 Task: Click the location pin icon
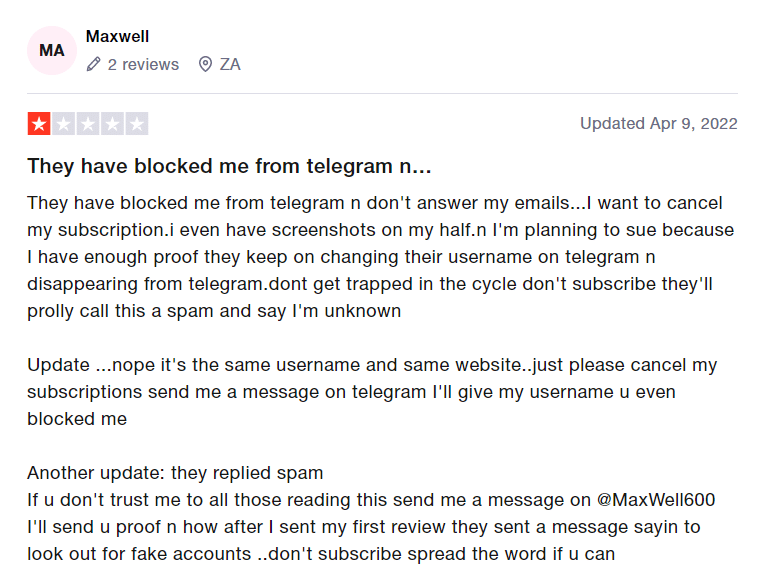tap(206, 64)
